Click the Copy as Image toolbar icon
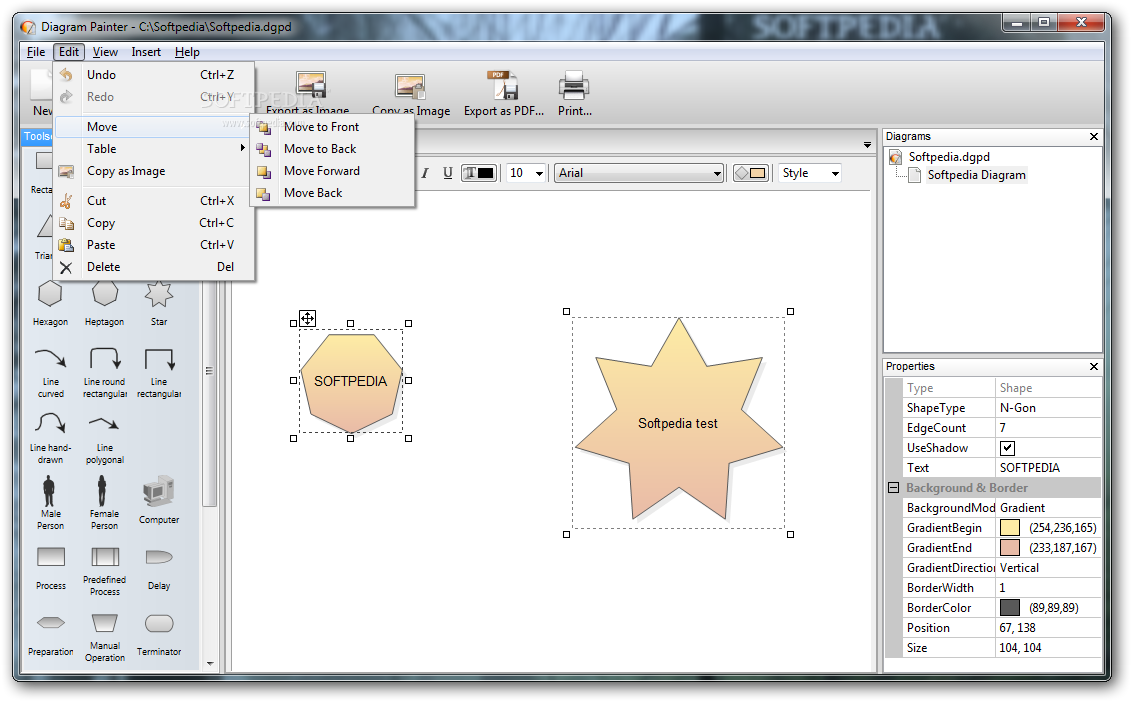This screenshot has width=1132, height=702. [x=410, y=87]
